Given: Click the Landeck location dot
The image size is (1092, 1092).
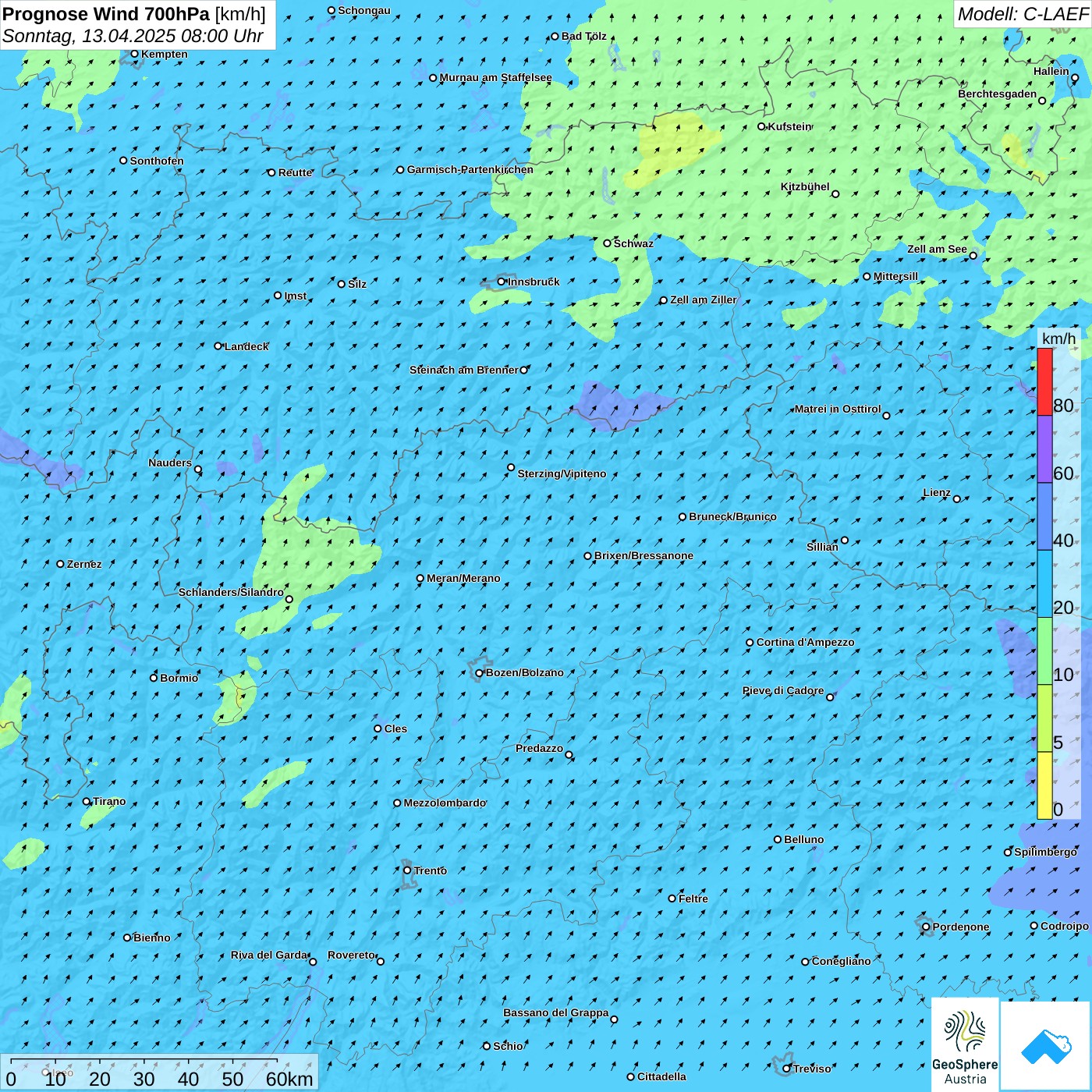Looking at the screenshot, I should [218, 346].
